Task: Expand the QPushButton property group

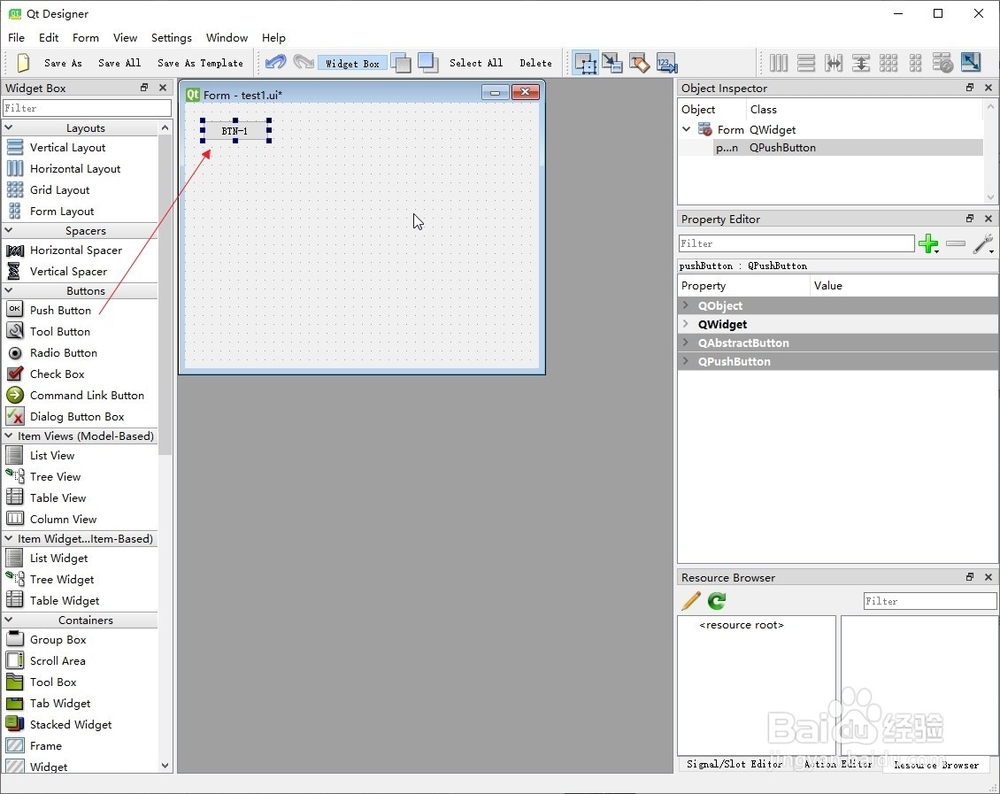Action: tap(686, 361)
